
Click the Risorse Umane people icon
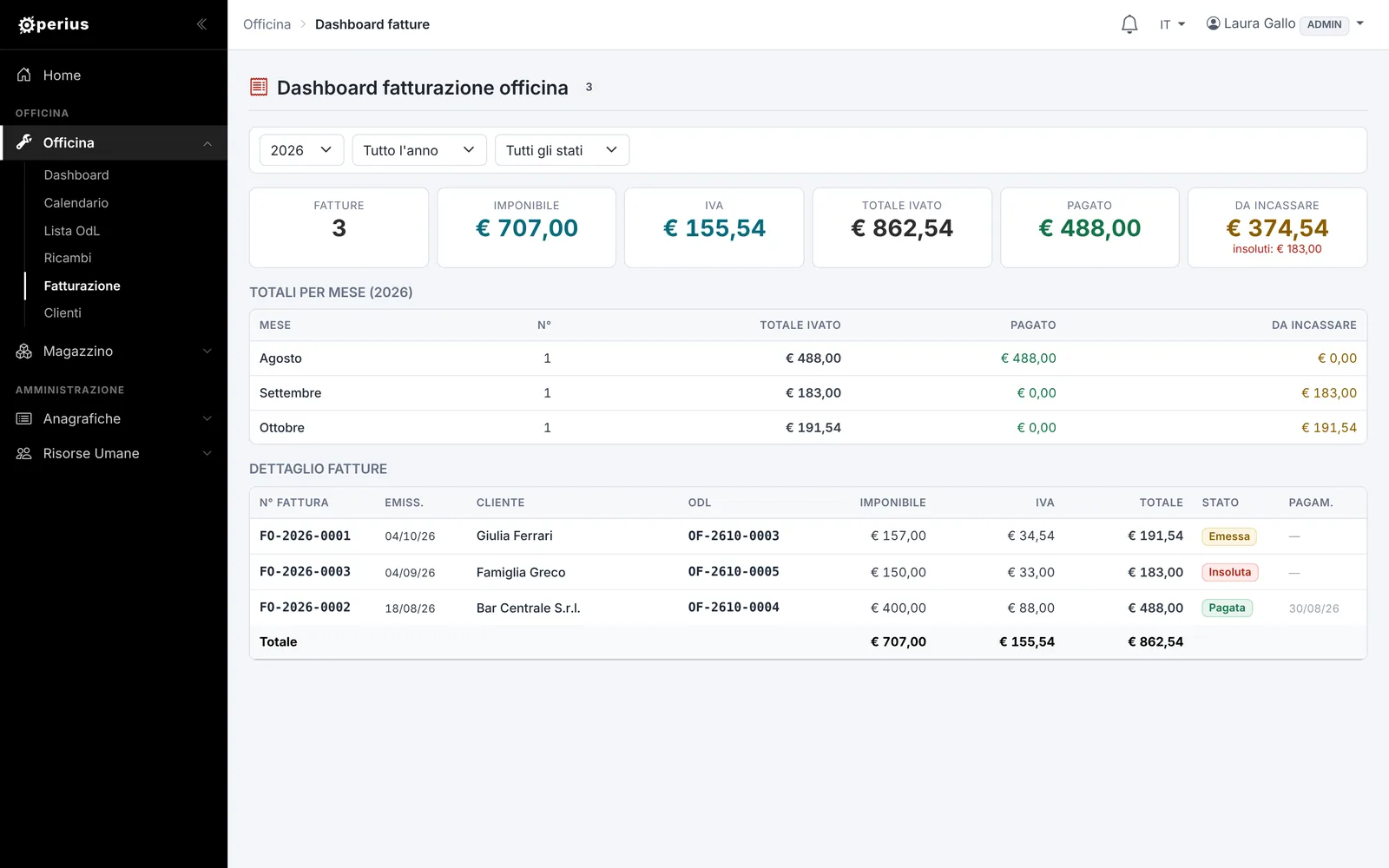pos(24,453)
